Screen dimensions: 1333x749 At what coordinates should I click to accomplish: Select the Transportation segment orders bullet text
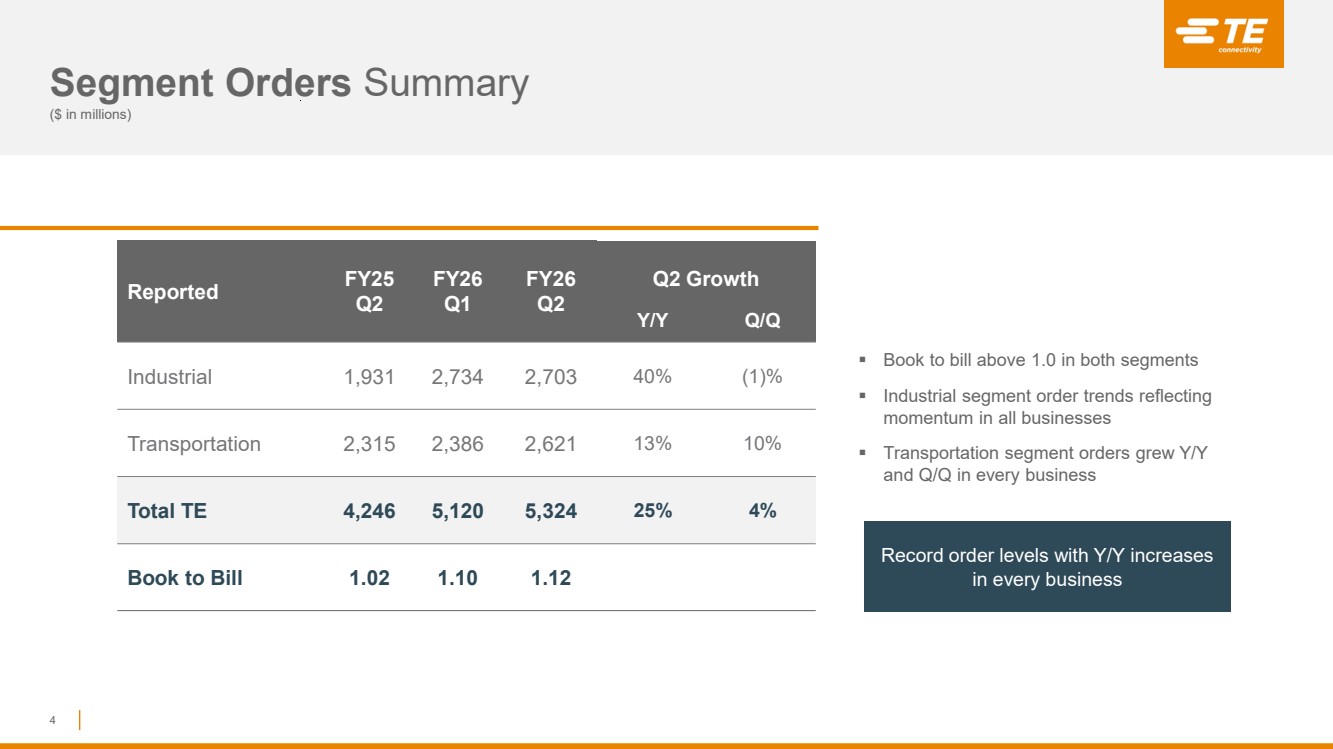click(x=1045, y=464)
